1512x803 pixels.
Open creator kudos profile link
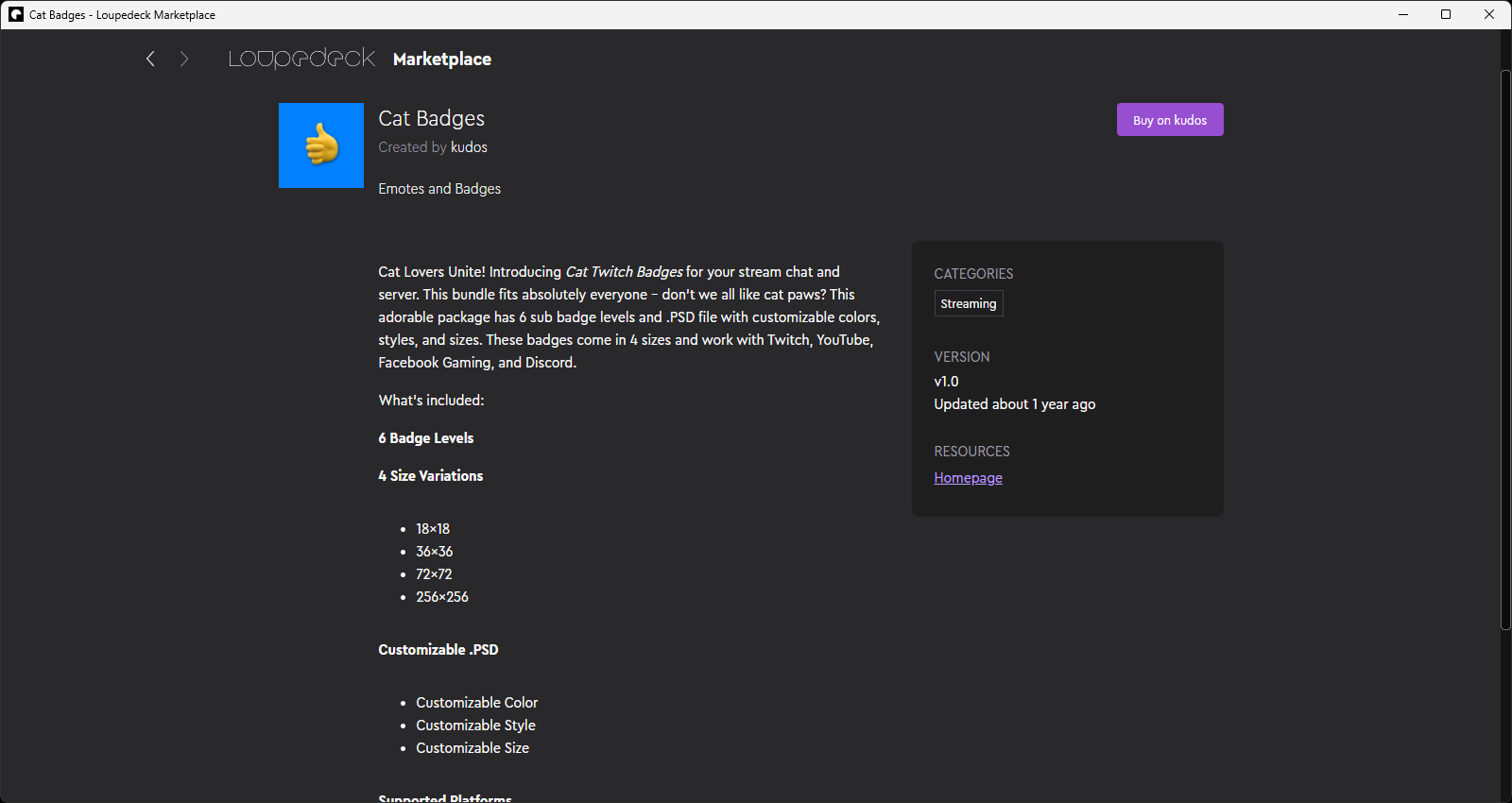click(x=469, y=147)
